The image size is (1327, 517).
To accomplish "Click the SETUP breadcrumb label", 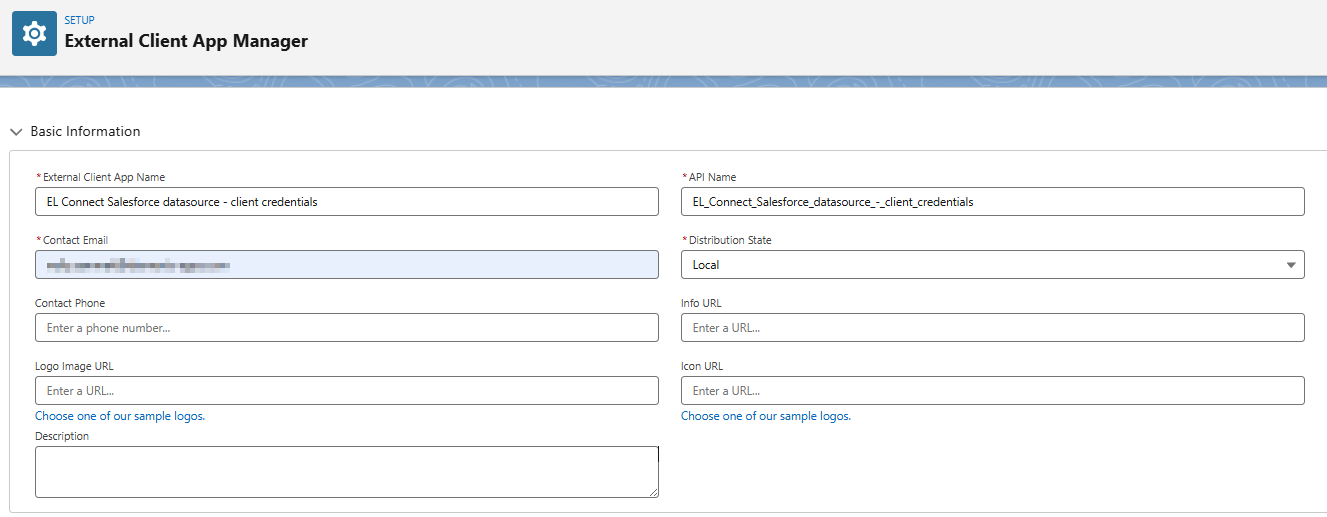I will [79, 20].
